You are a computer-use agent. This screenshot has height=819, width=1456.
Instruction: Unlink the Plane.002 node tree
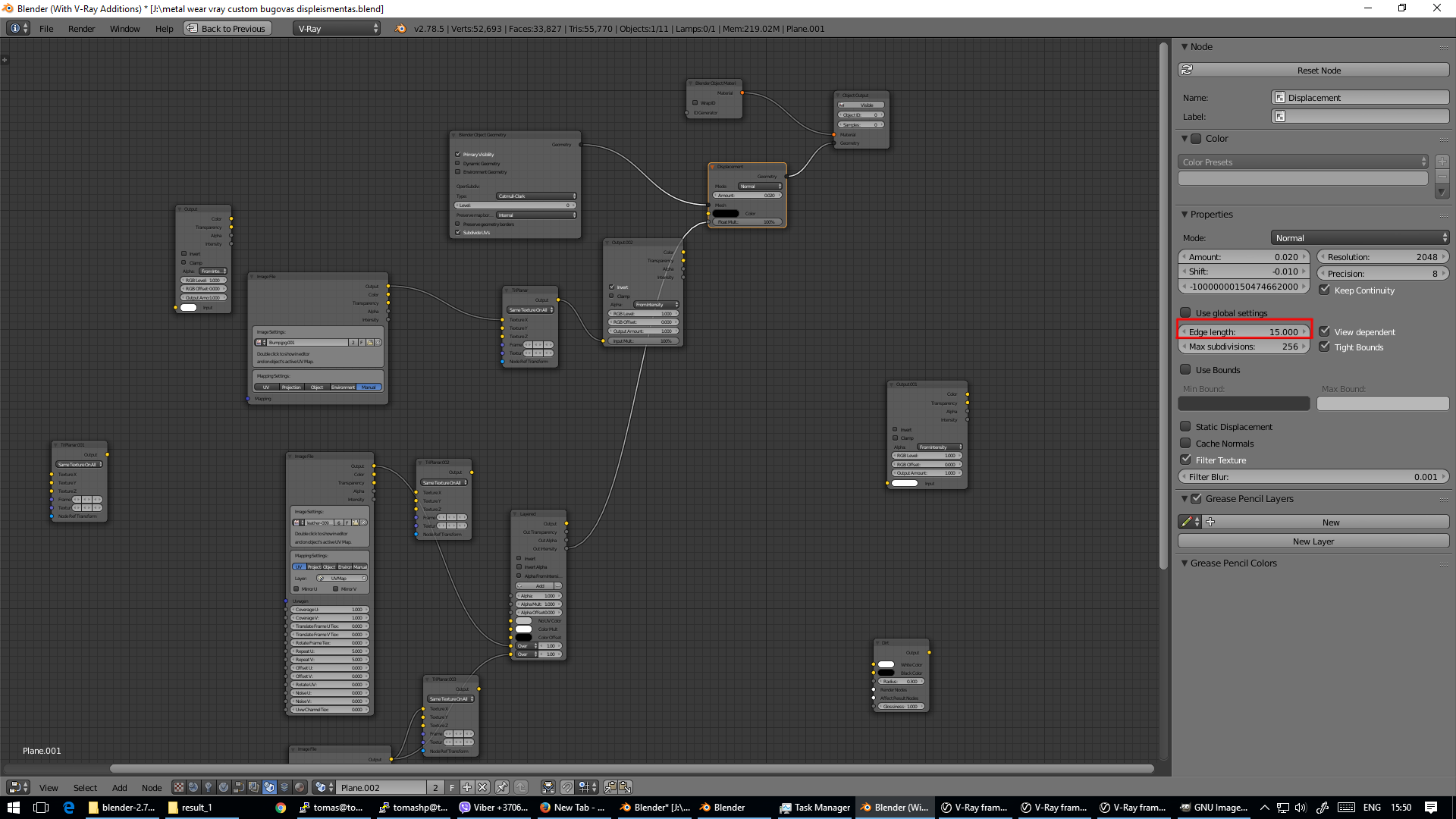482,787
